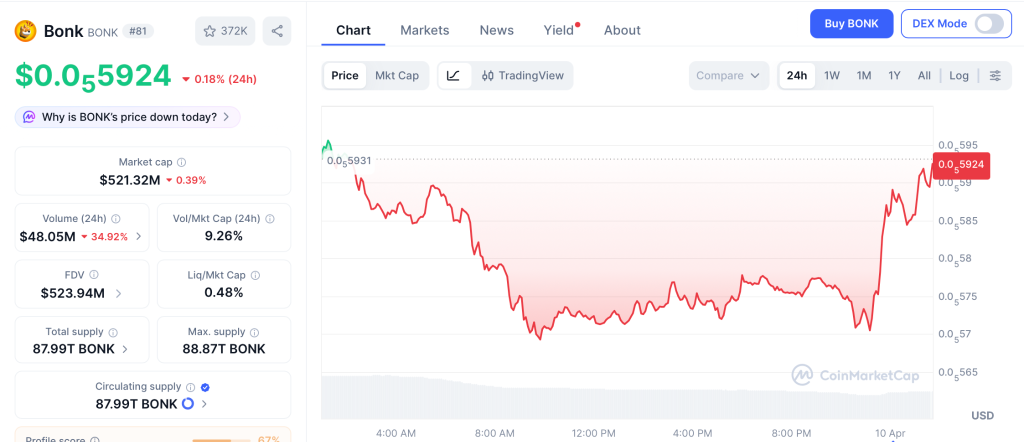1024x442 pixels.
Task: Open the chart settings sliders icon
Action: (995, 75)
